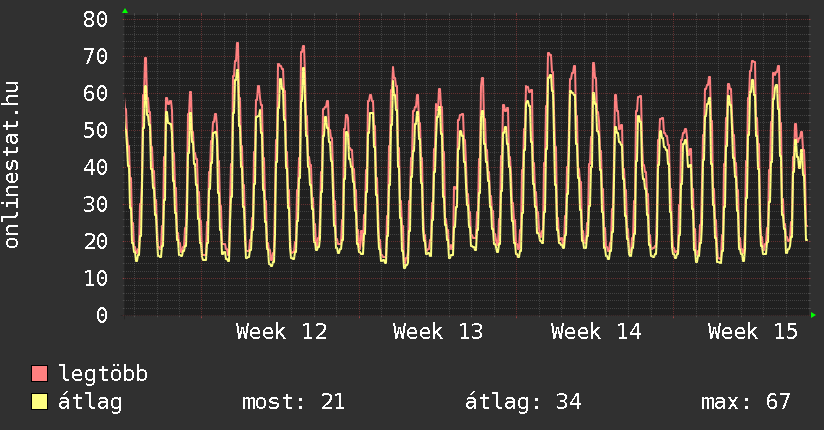Click the green arrow at x-axis end
This screenshot has width=824, height=430.
pos(813,315)
